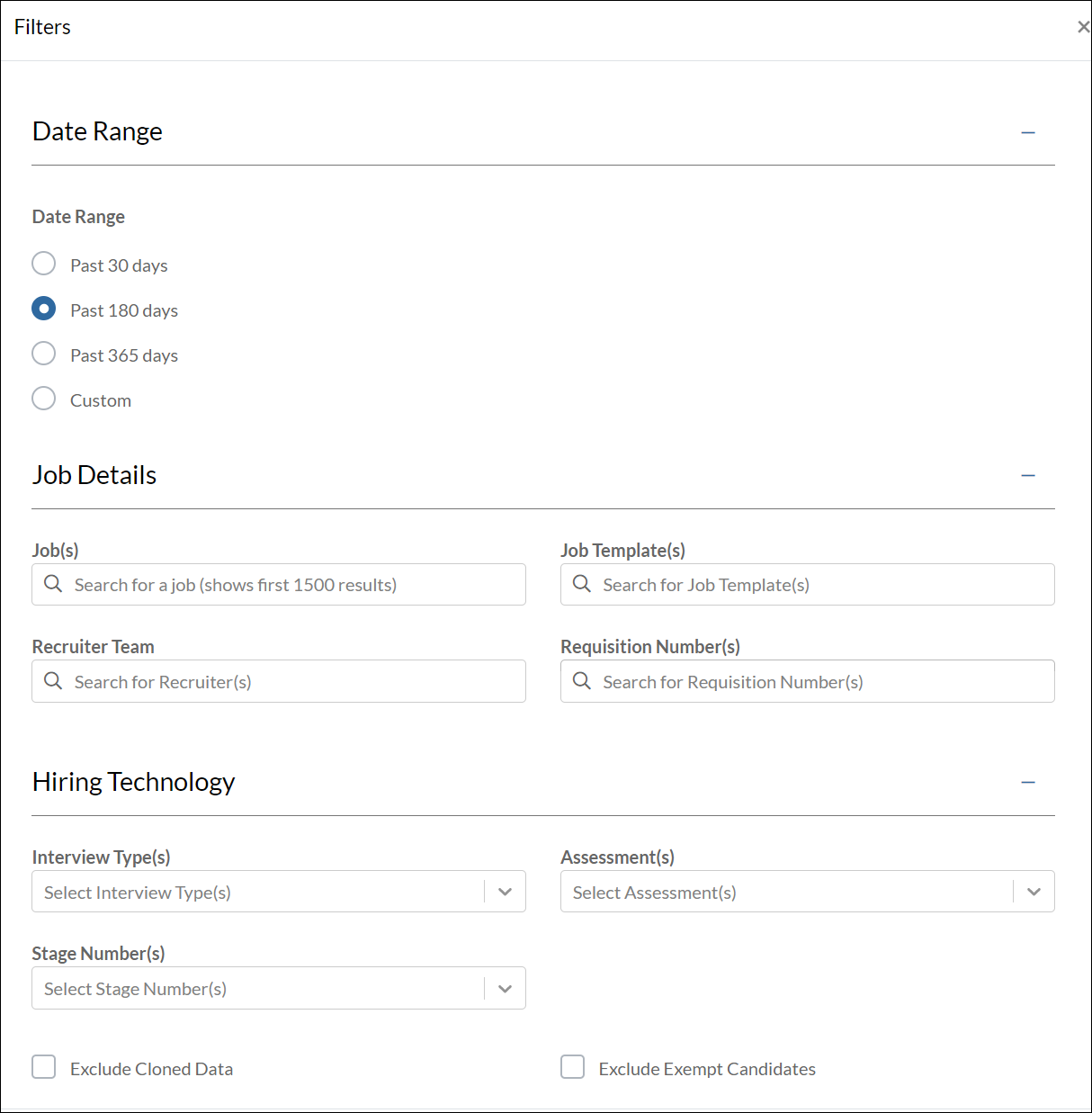Click the search icon in Job(s) field
The height and width of the screenshot is (1113, 1092).
click(x=53, y=584)
